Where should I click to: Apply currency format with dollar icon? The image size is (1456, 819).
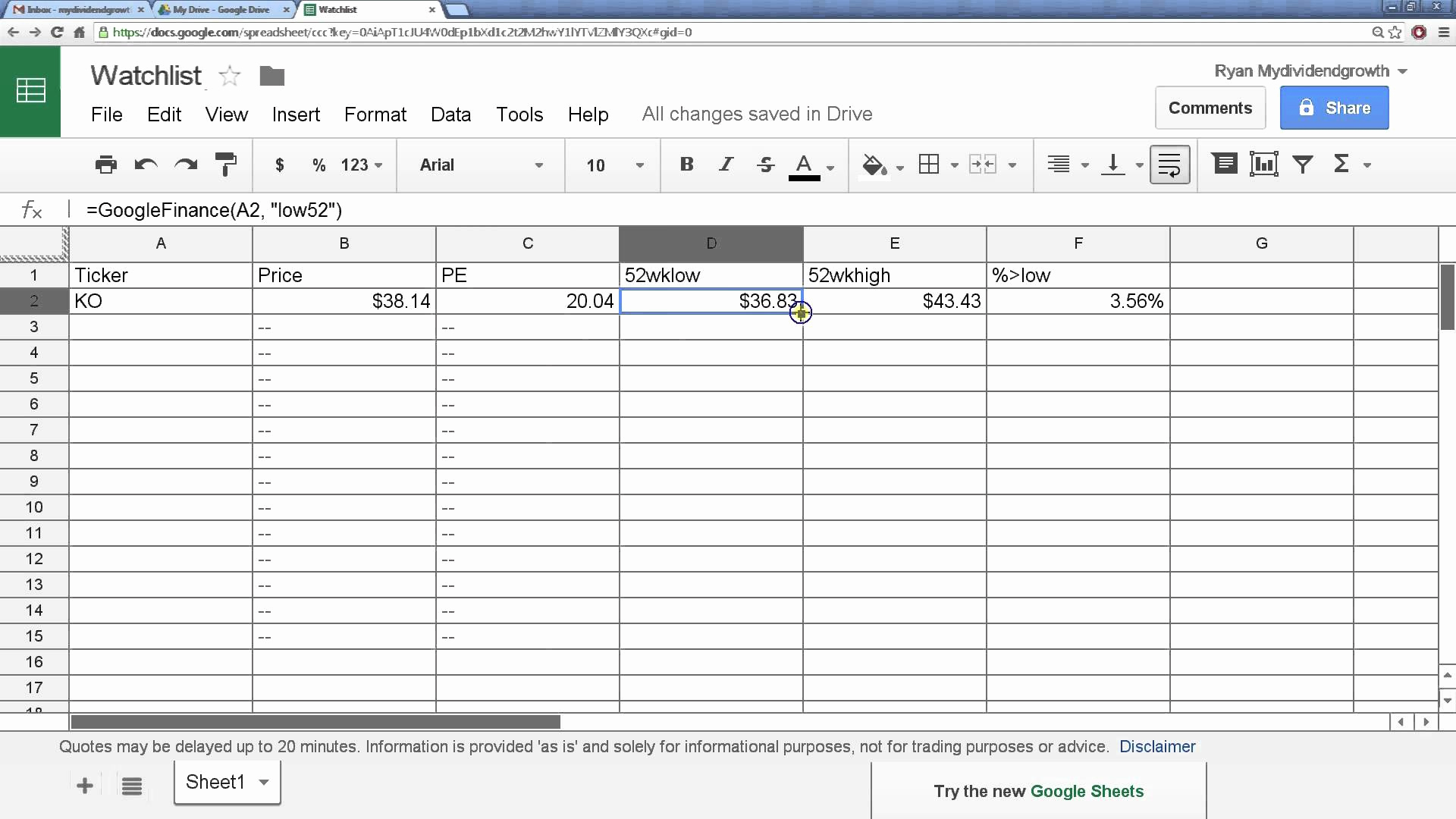pyautogui.click(x=279, y=165)
